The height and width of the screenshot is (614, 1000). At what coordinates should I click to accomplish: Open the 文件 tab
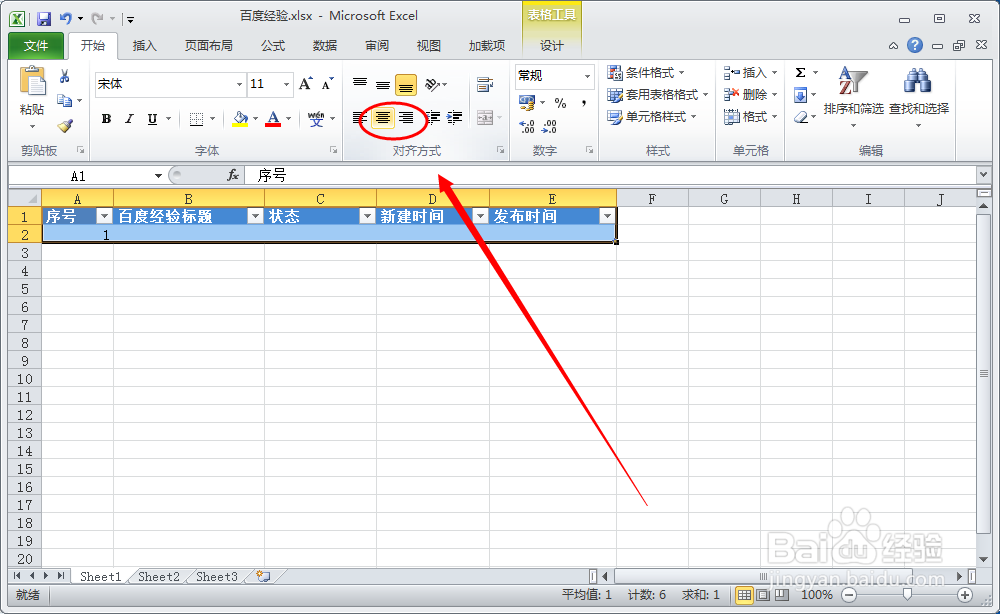tap(36, 45)
